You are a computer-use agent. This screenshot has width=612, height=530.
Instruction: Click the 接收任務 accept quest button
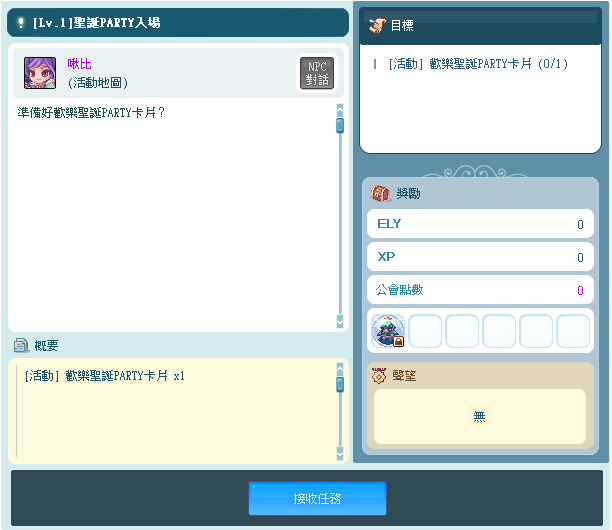click(317, 498)
